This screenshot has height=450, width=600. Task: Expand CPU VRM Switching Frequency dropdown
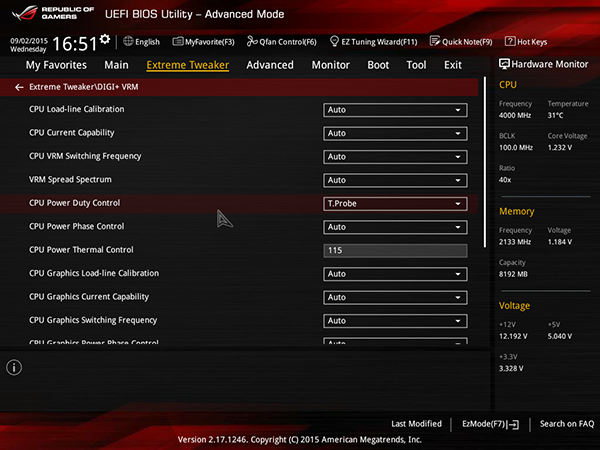tap(395, 157)
